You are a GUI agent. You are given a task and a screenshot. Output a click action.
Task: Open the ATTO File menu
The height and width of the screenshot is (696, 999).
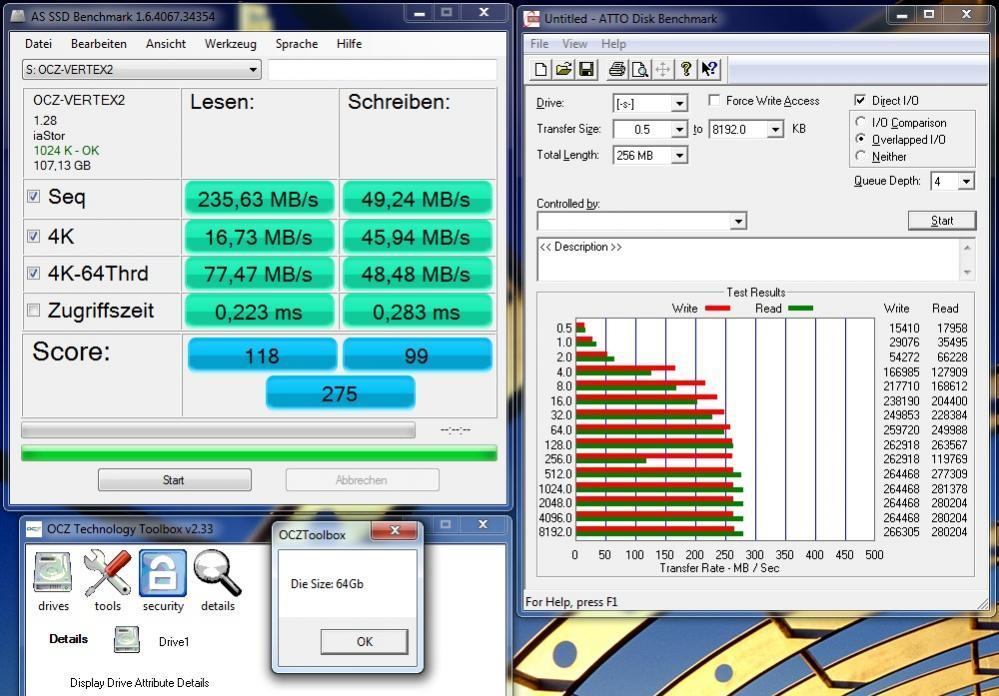tap(539, 44)
